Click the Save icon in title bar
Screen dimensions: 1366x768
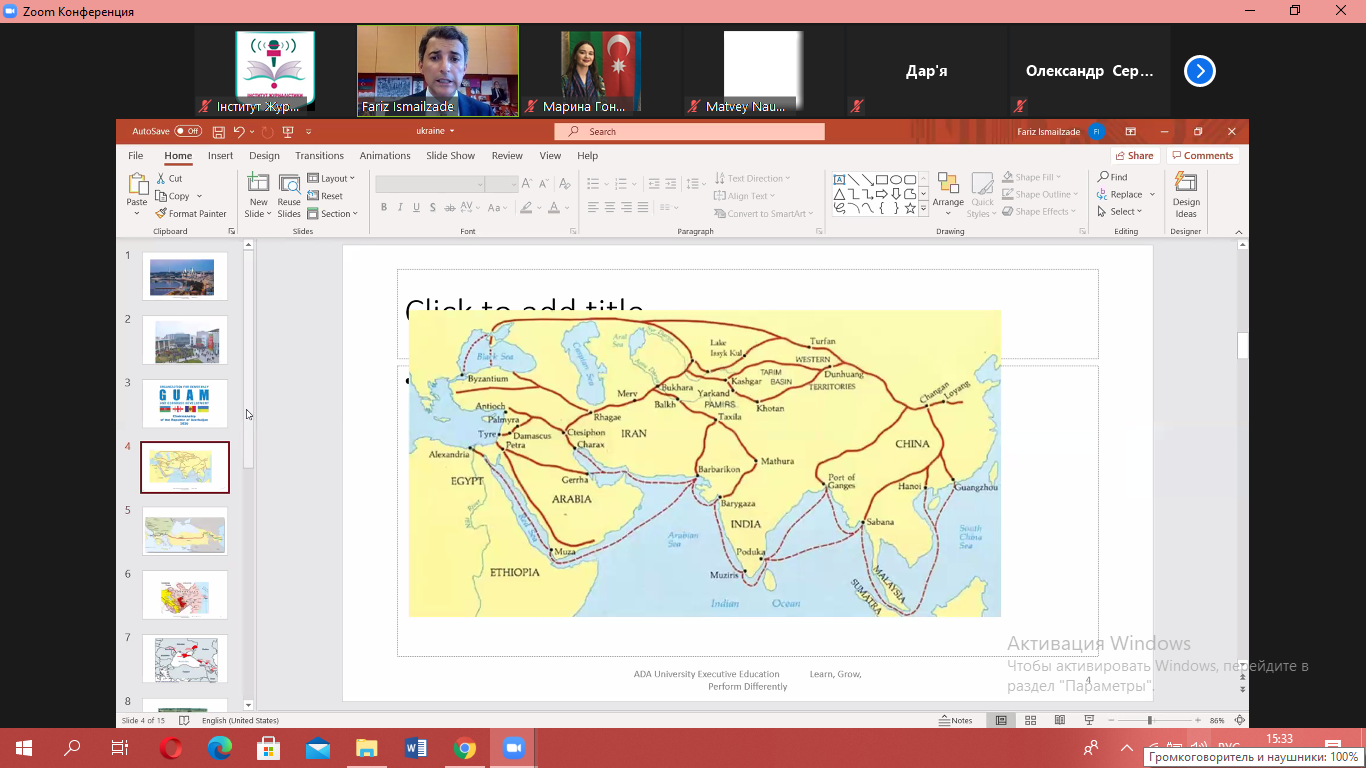pyautogui.click(x=218, y=131)
